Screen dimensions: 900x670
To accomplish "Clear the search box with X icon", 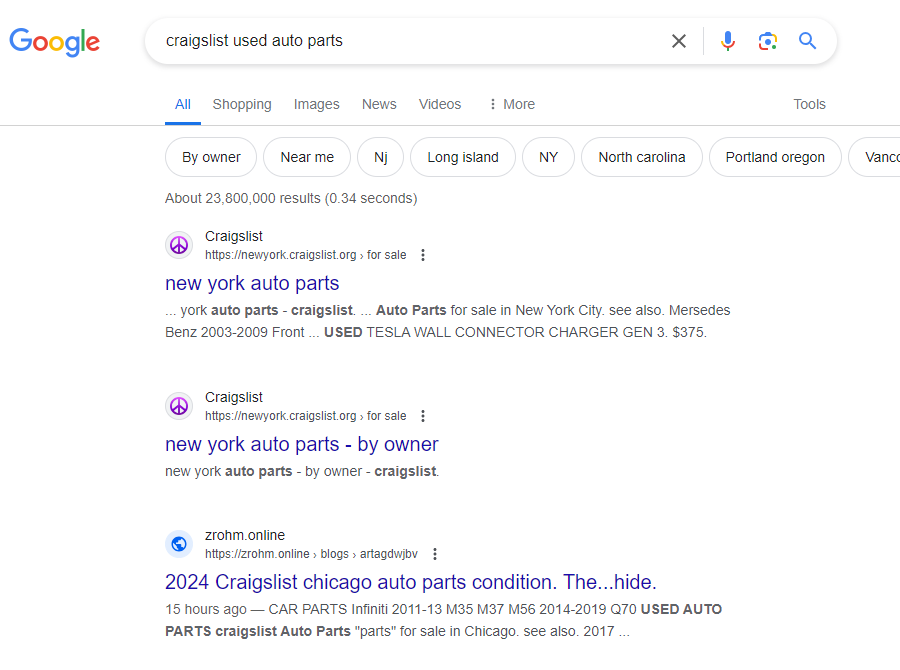I will pyautogui.click(x=678, y=41).
